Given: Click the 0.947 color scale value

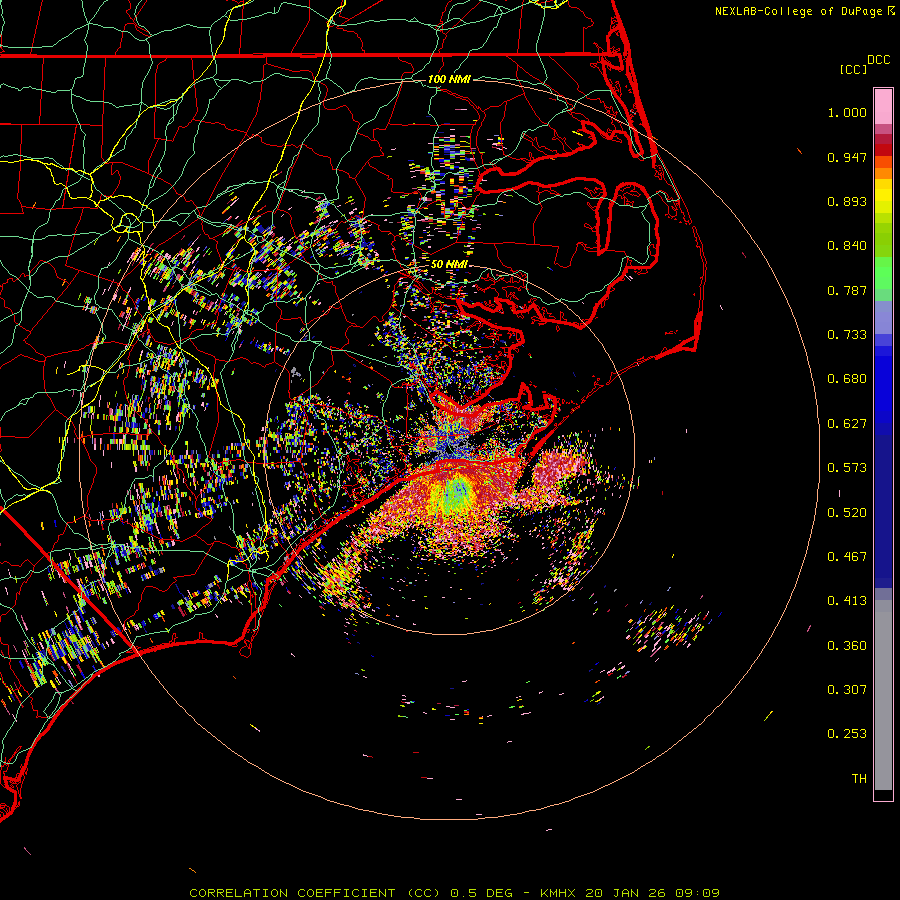Looking at the screenshot, I should tap(847, 157).
